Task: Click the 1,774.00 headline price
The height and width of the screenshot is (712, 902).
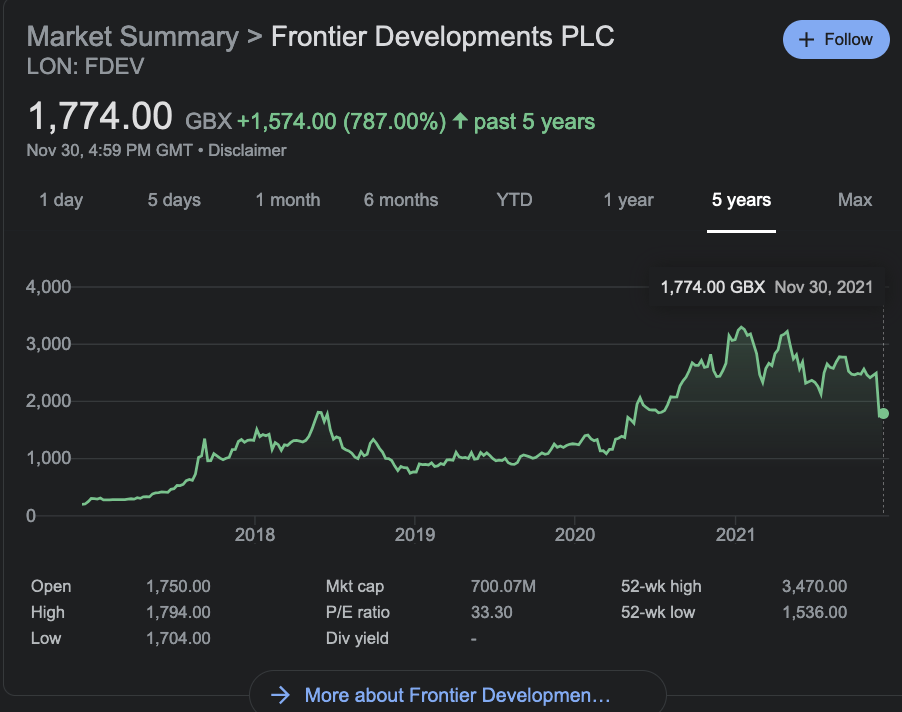Action: pos(100,116)
